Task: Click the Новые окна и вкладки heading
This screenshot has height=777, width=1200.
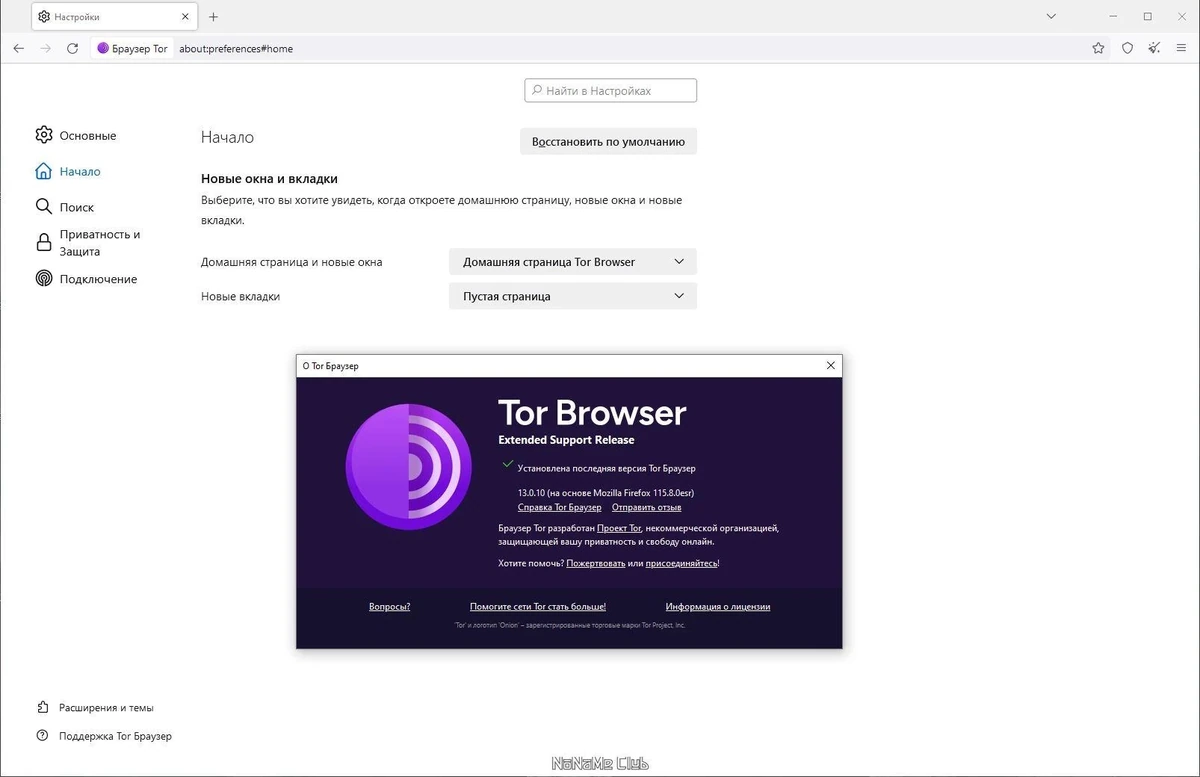Action: pos(269,179)
